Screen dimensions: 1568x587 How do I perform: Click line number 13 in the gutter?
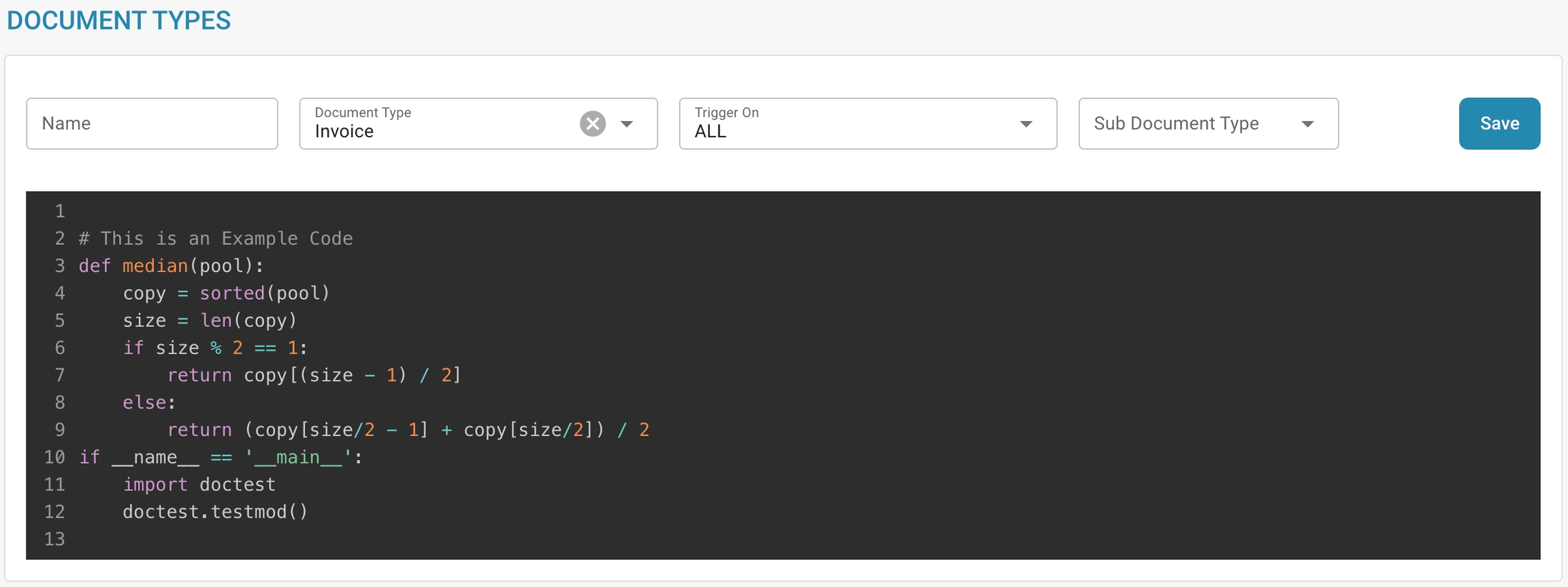54,539
